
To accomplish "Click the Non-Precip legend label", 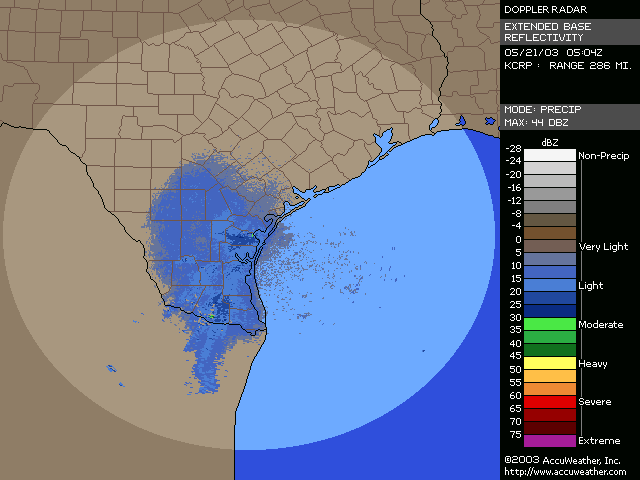I will [x=604, y=156].
